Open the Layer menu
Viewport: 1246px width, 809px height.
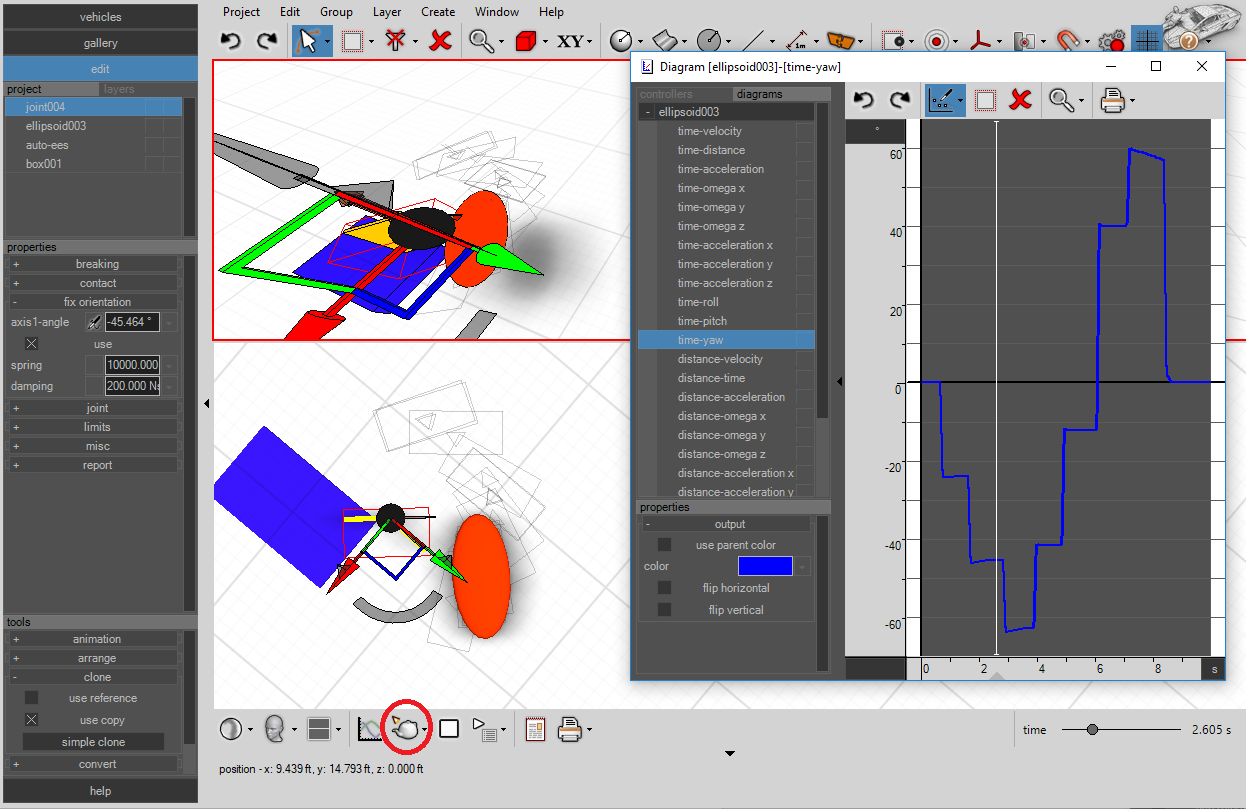[386, 12]
